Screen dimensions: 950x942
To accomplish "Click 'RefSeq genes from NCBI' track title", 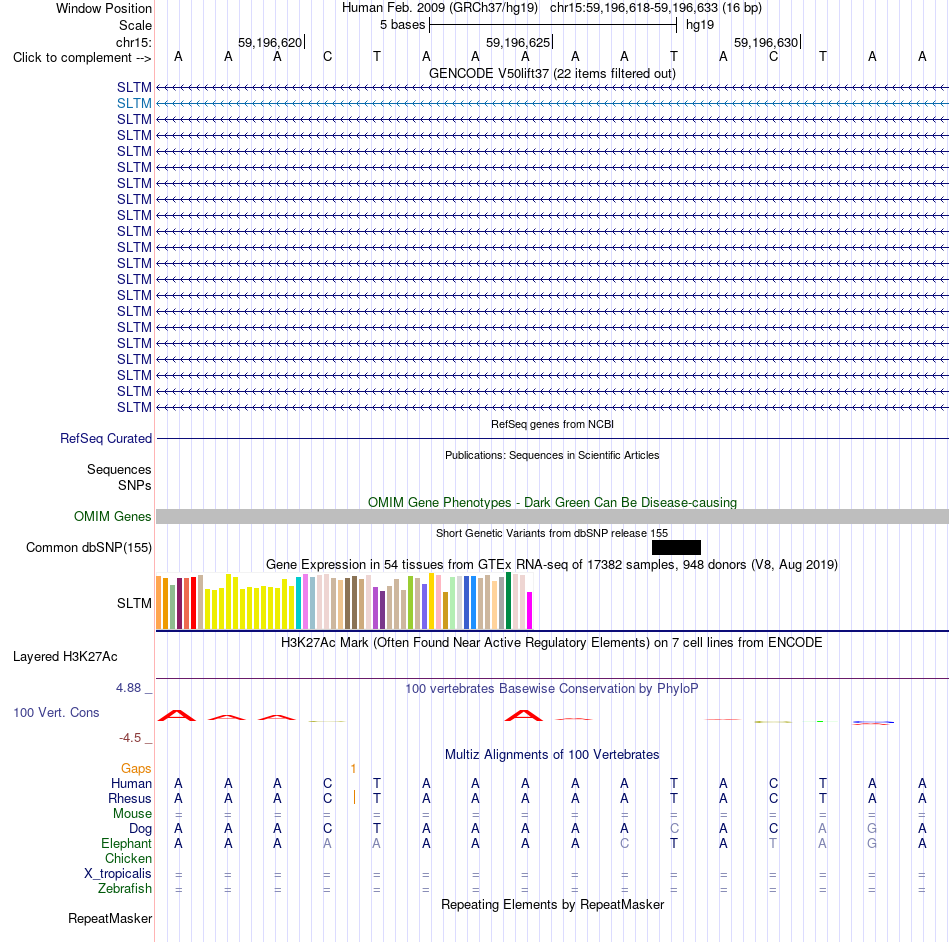I will (552, 424).
